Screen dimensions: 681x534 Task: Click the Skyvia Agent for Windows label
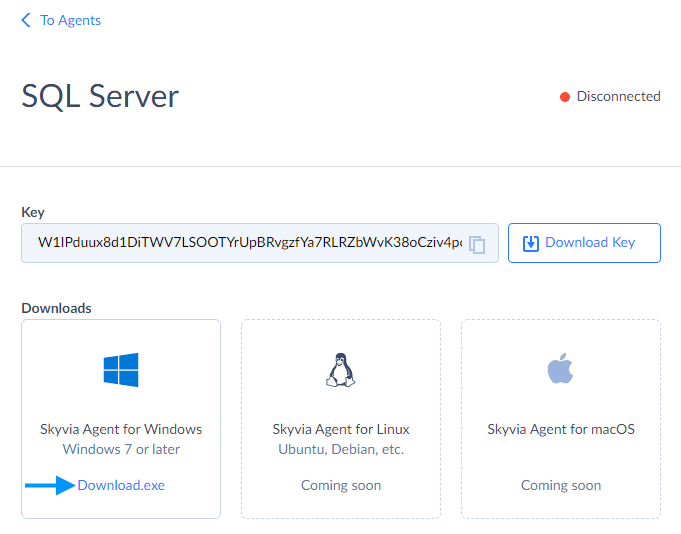121,429
